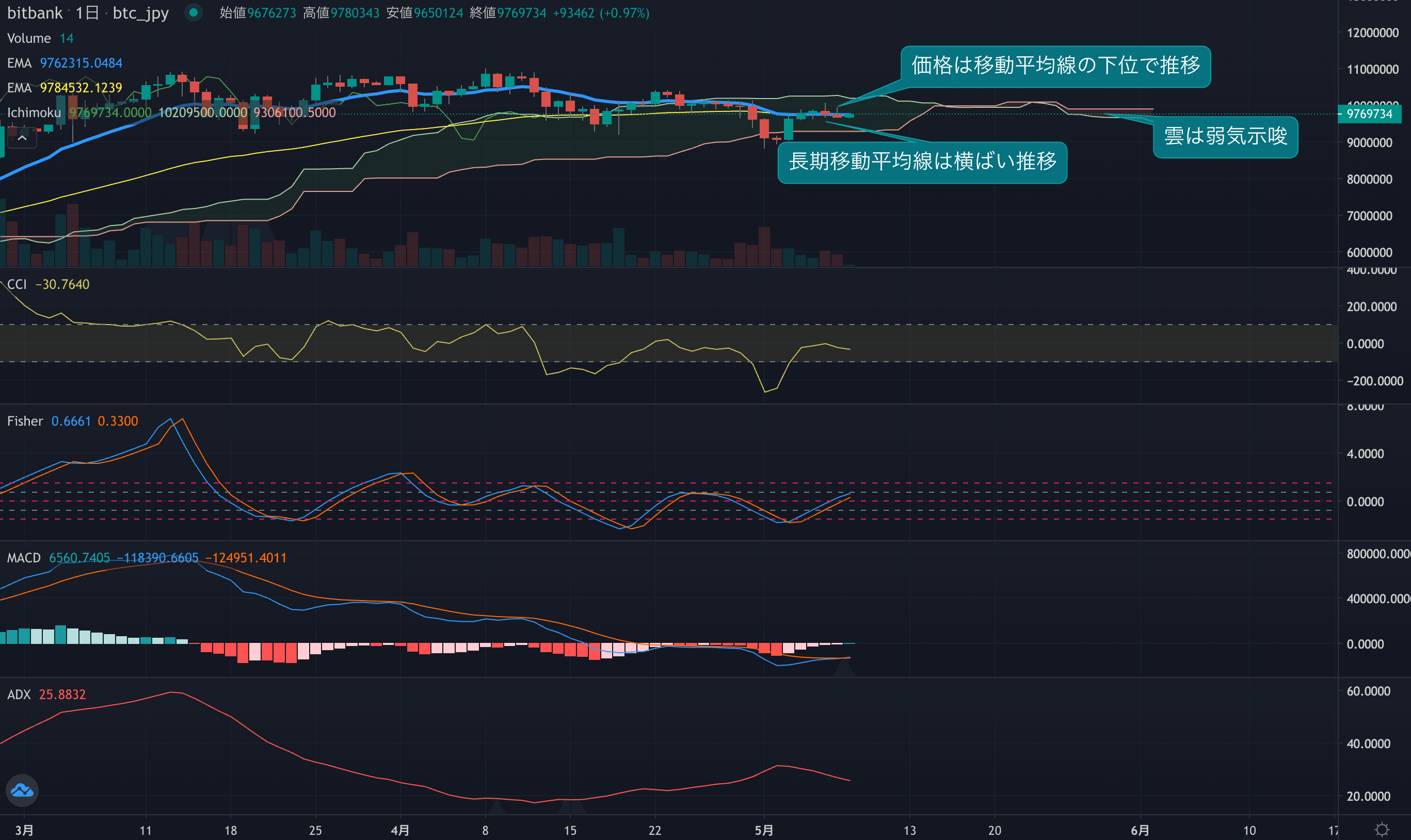
Task: Open chart settings gear icon
Action: point(1382,830)
